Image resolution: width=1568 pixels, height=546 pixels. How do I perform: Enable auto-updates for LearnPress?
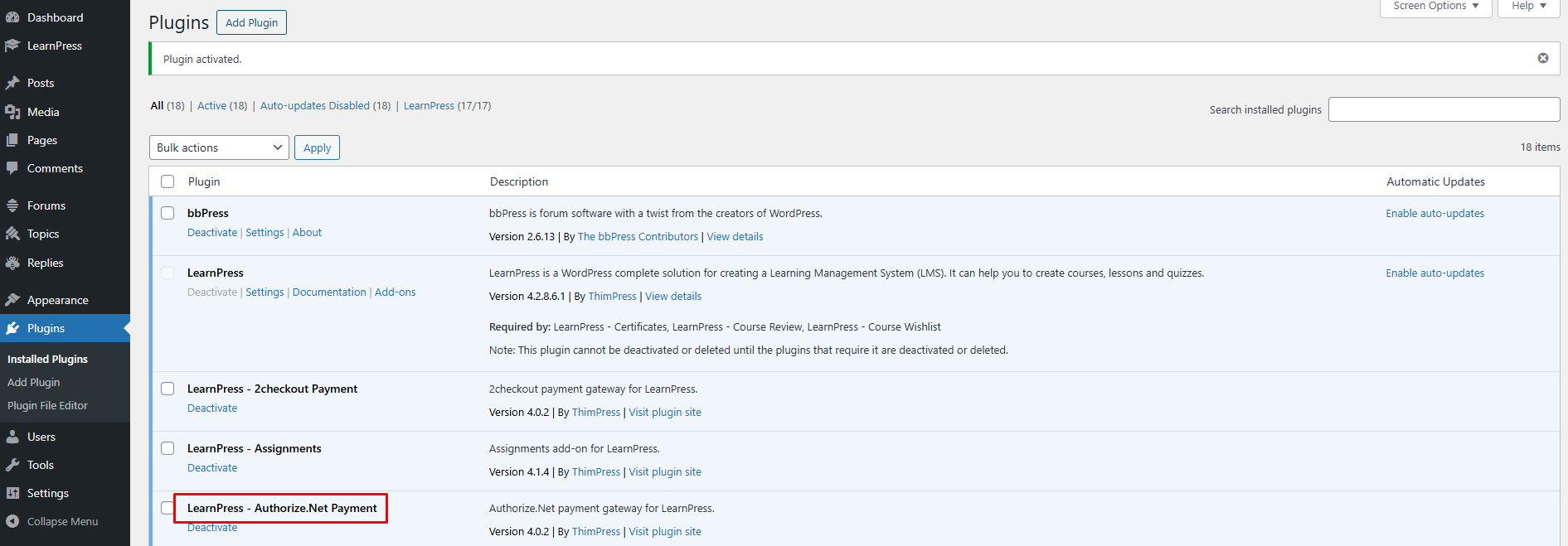tap(1435, 273)
